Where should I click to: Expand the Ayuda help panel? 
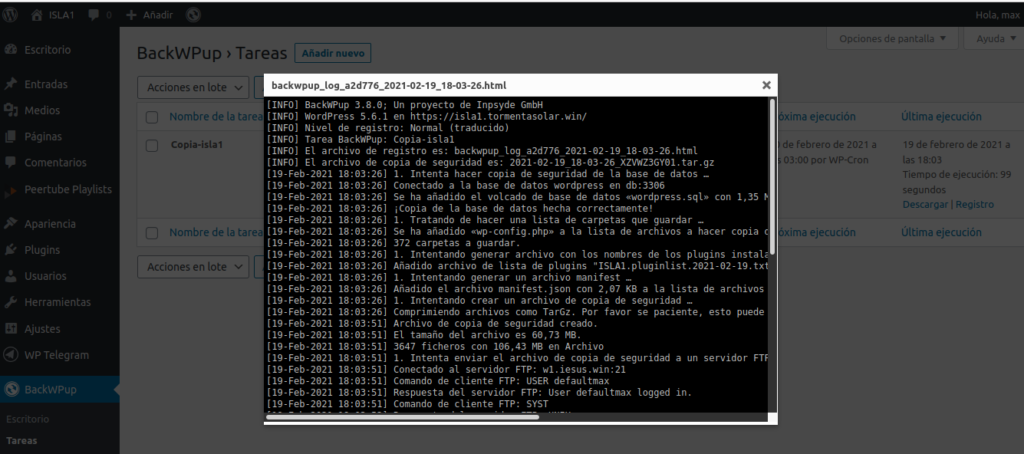993,39
